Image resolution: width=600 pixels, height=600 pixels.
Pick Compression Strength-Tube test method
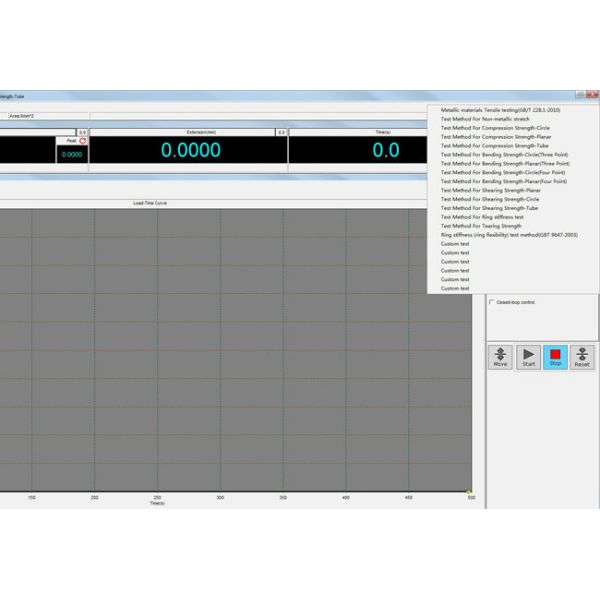tap(493, 146)
